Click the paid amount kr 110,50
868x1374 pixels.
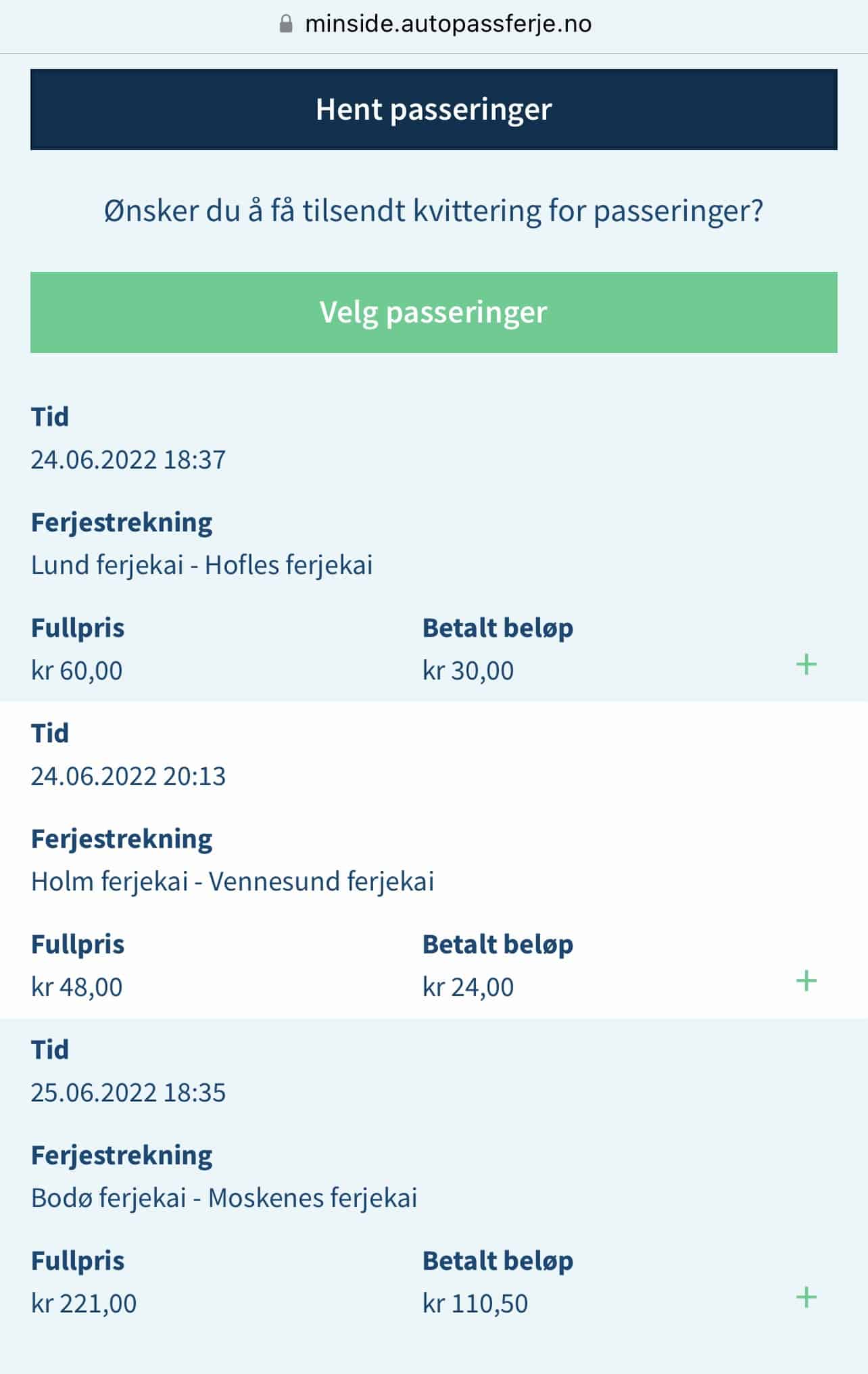point(475,1304)
